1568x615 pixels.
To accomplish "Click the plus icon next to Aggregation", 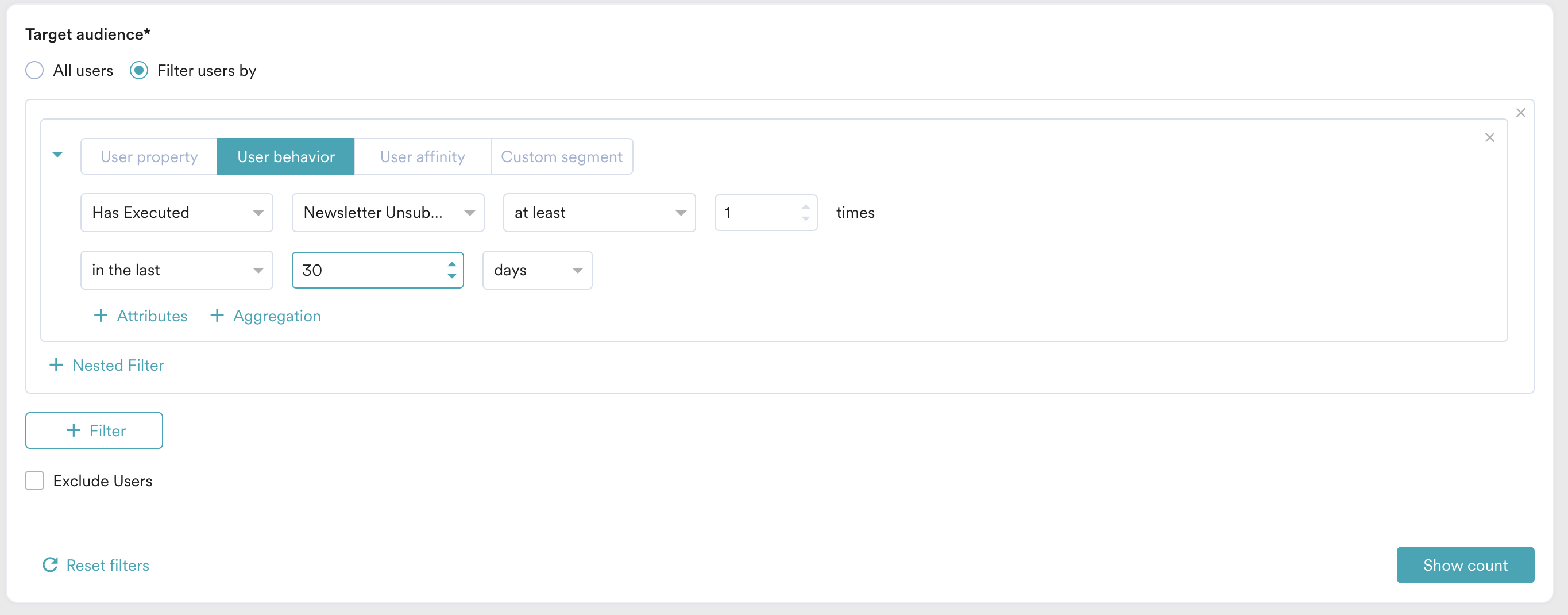I will 217,316.
